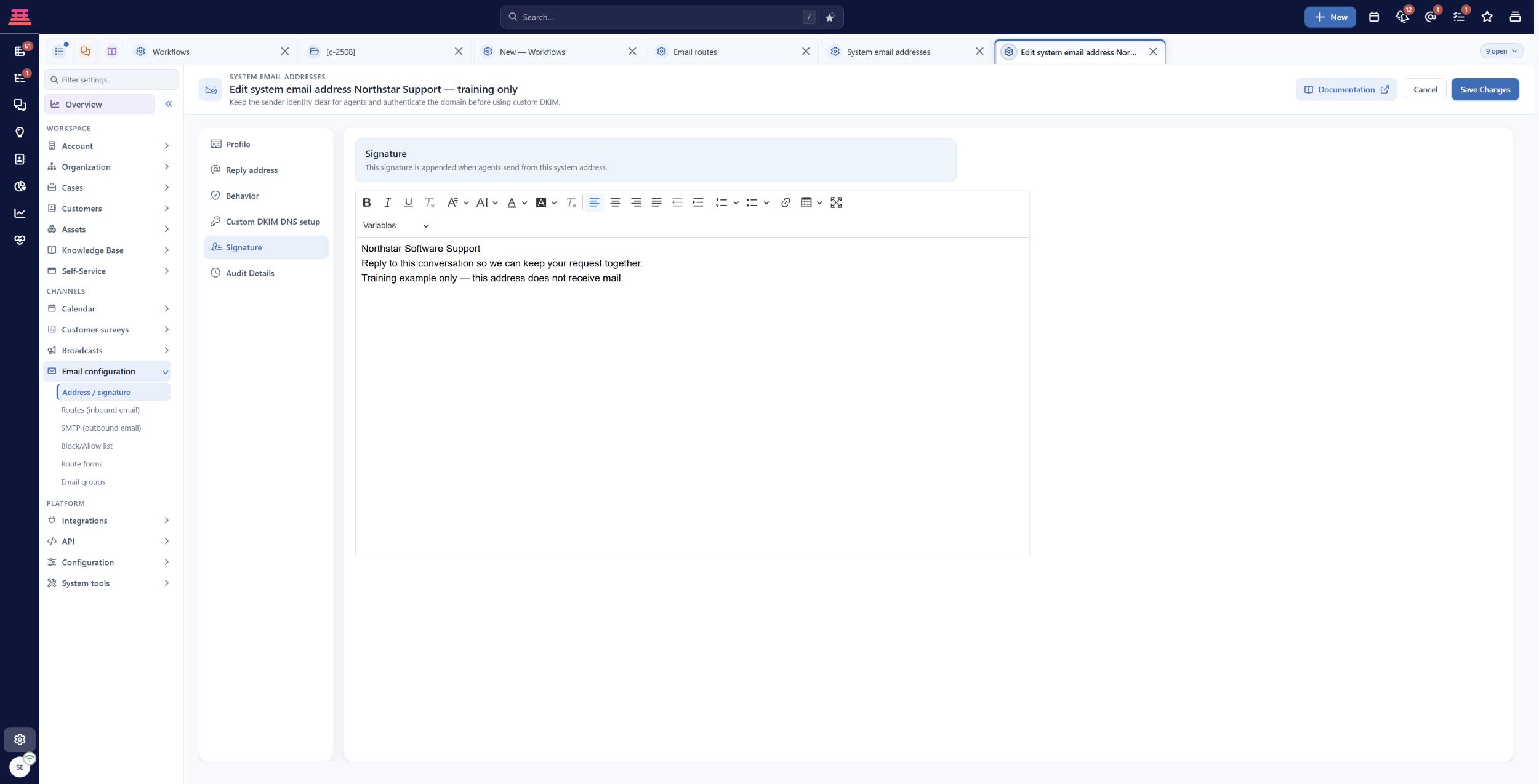Select Routes (inbound email) in sidebar

[x=100, y=410]
